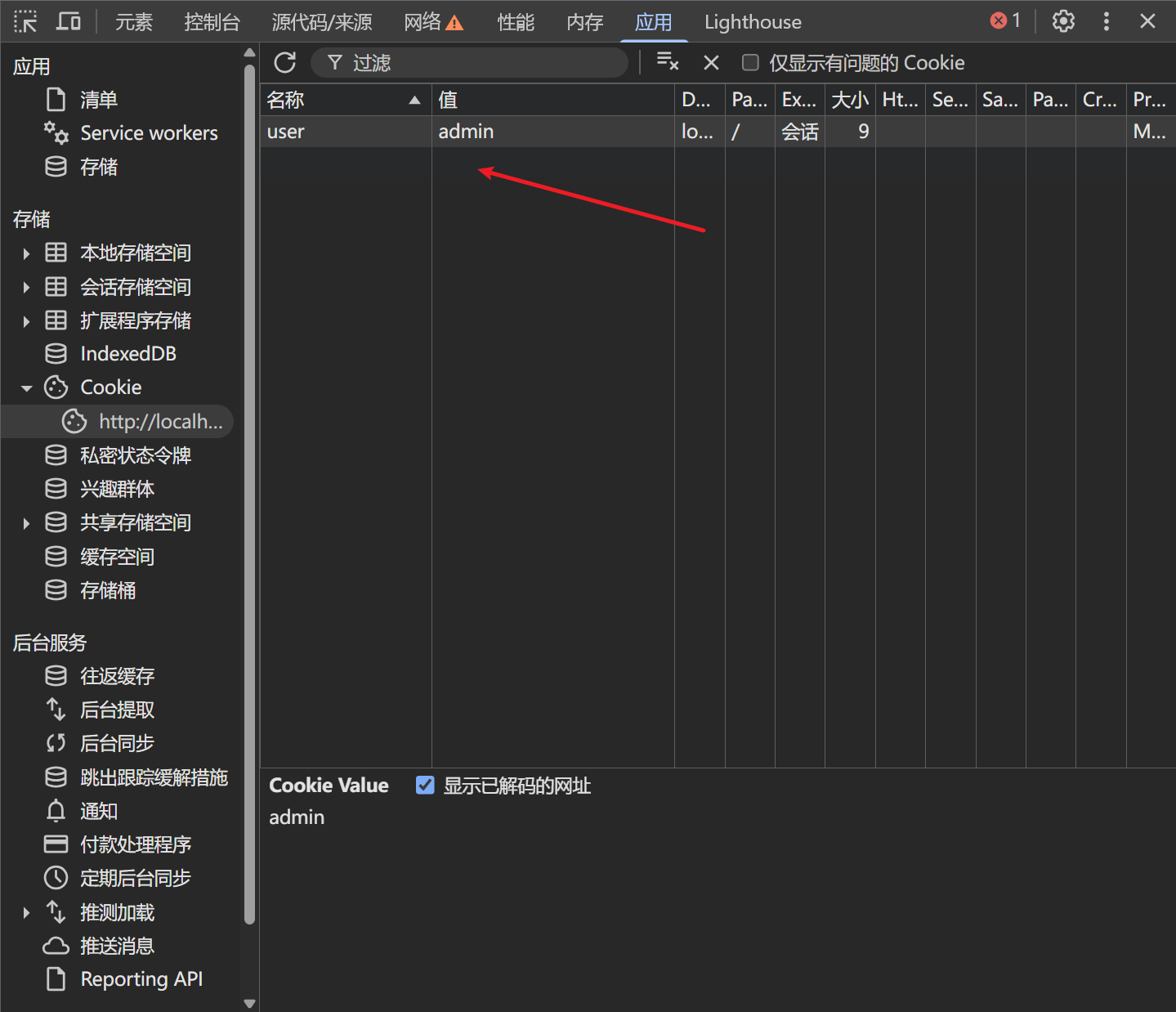Switch to the 控制台 tab
The height and width of the screenshot is (1012, 1176).
point(212,22)
